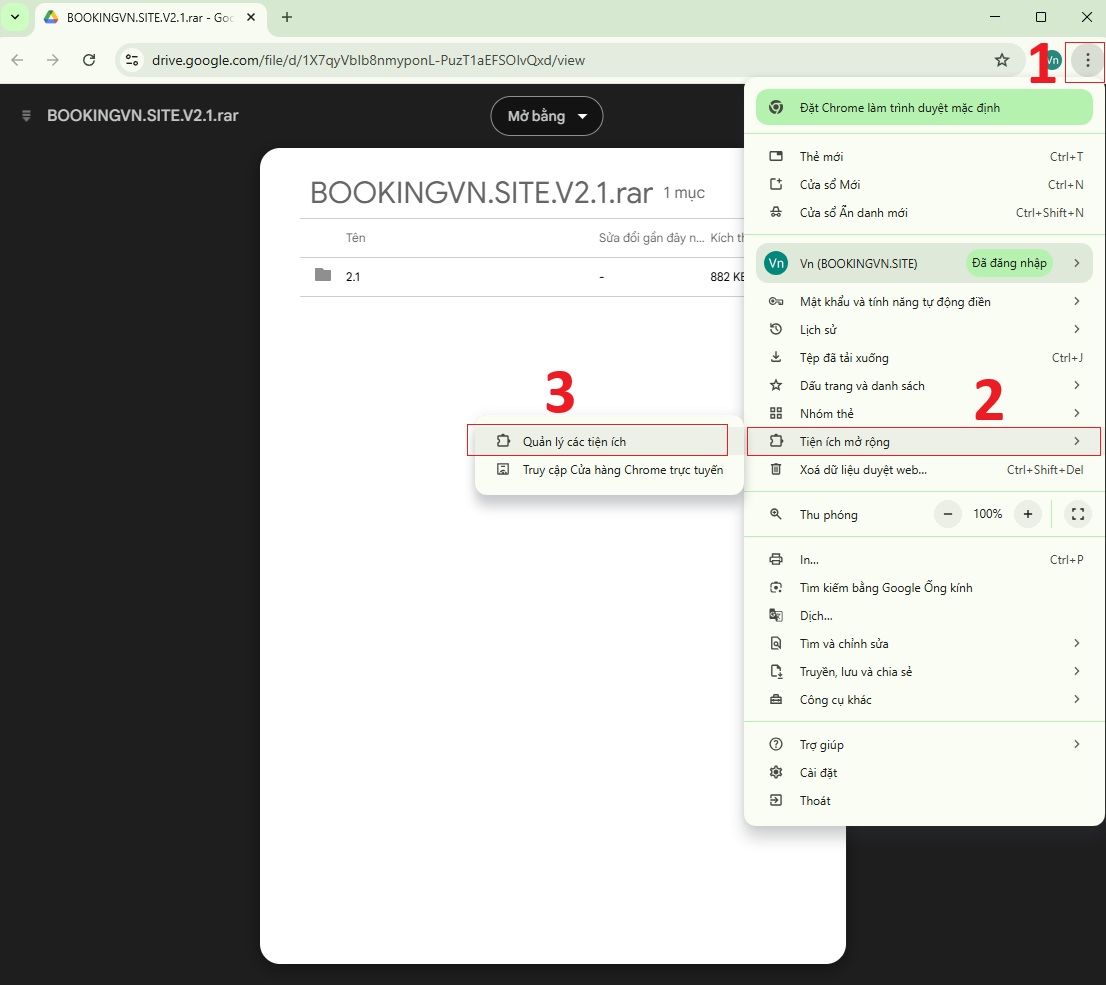Decrease zoom with the minus button

tap(947, 514)
